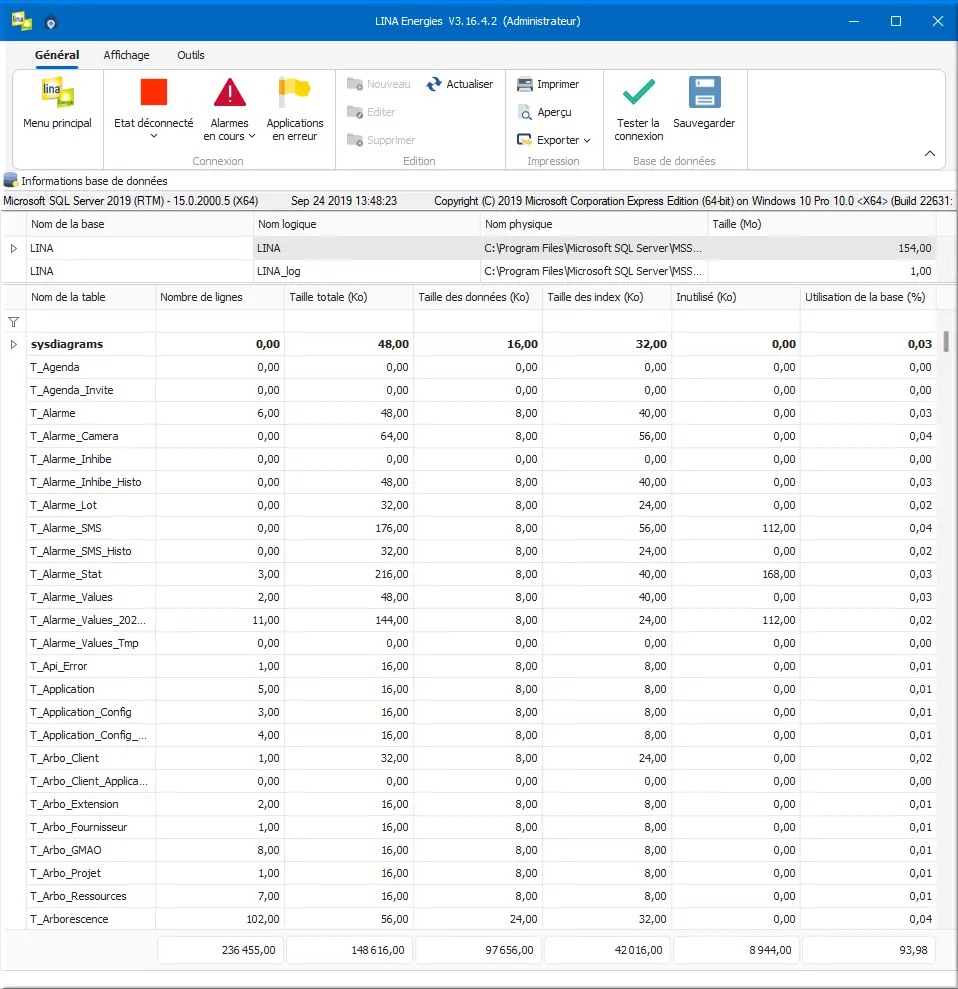
Task: Click Menu principal label
Action: [57, 123]
